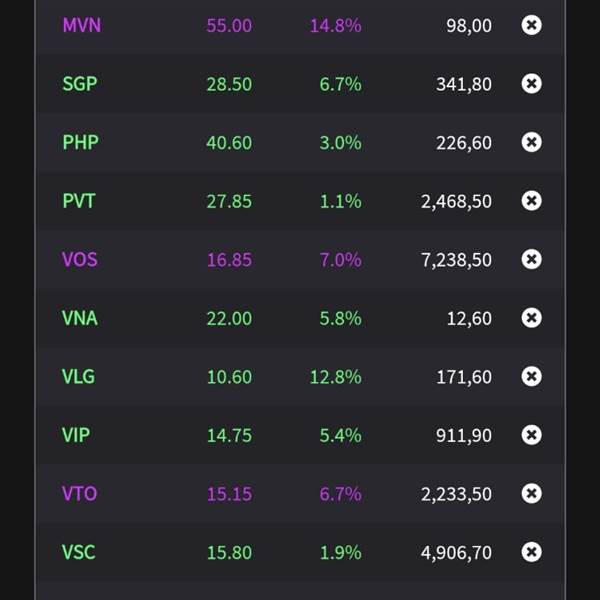Click the VTO price 15.15
Viewport: 600px width, 600px height.
(x=229, y=494)
